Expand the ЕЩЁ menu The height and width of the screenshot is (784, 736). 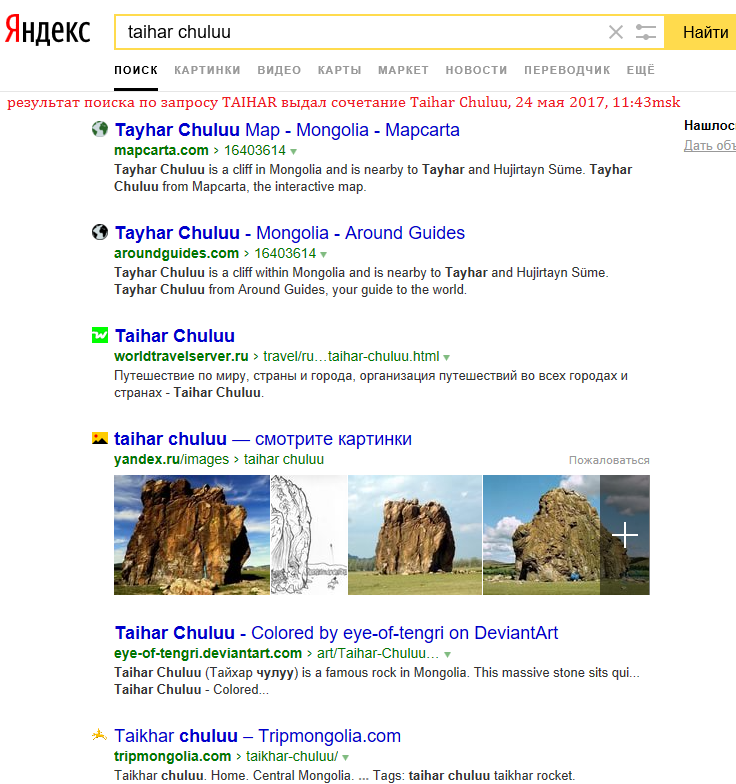(x=640, y=70)
